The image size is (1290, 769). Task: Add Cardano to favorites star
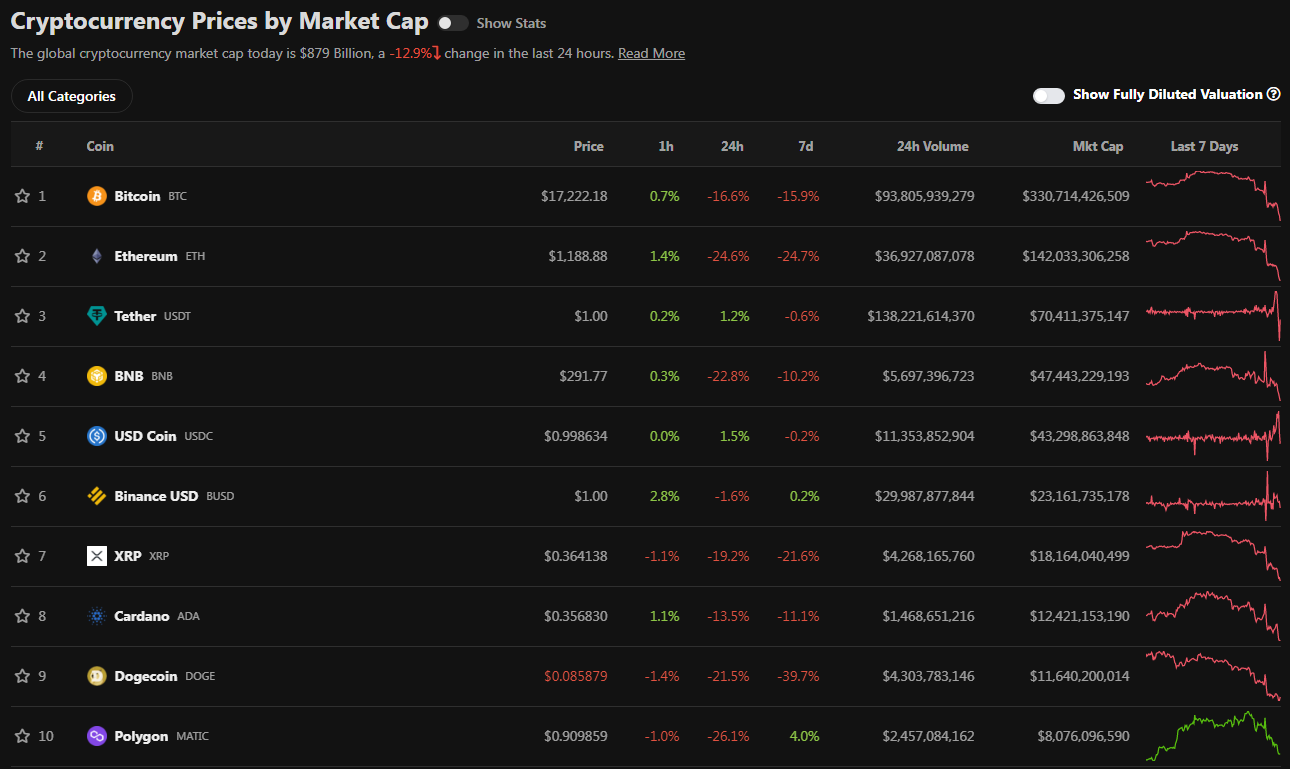pos(22,616)
